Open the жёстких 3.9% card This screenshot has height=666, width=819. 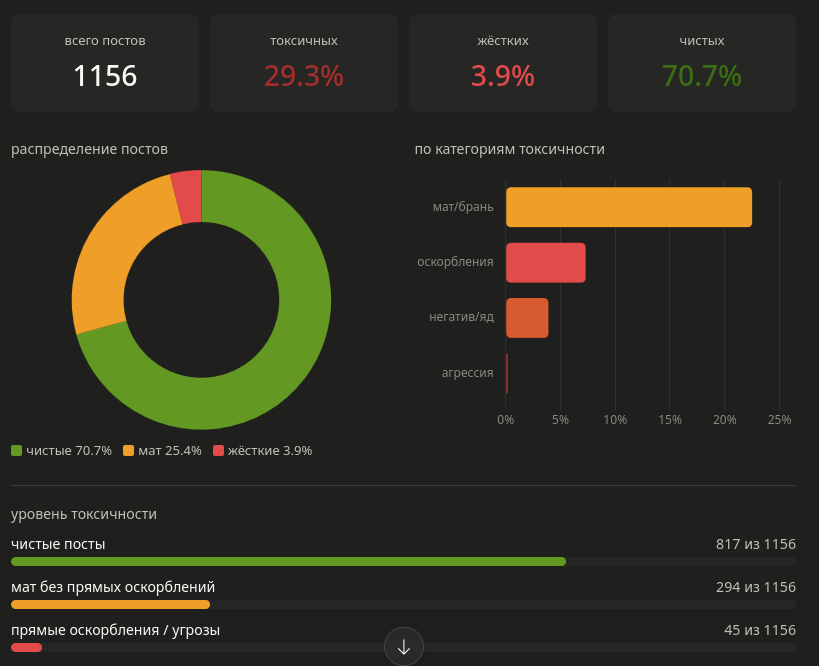pyautogui.click(x=503, y=63)
